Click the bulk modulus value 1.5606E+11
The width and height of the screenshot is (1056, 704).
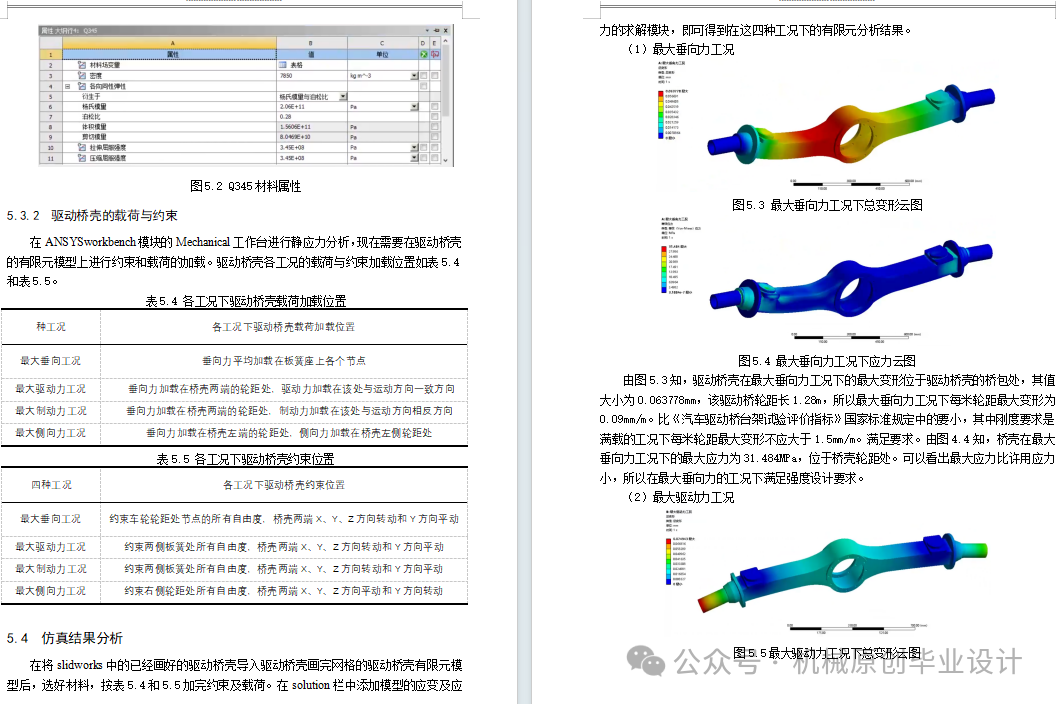point(295,127)
